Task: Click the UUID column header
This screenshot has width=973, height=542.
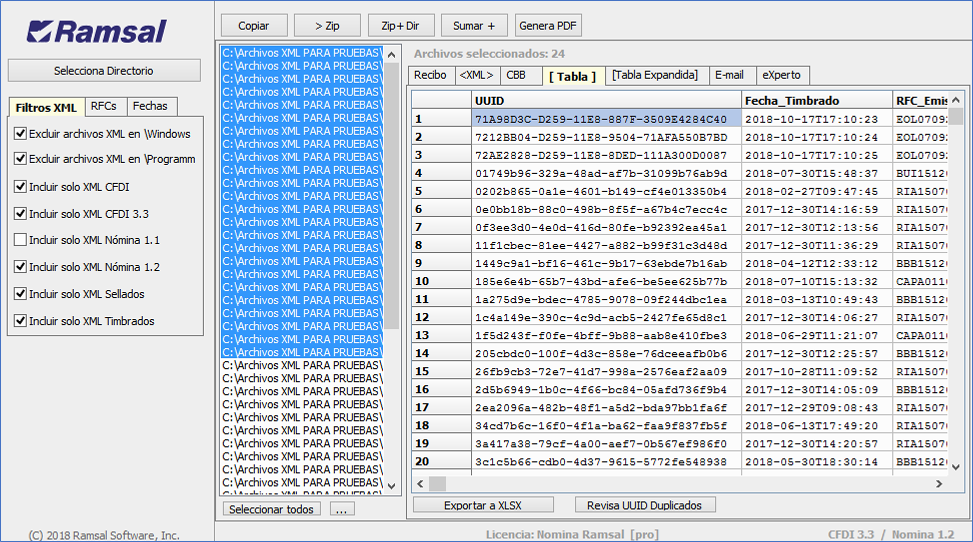Action: [606, 101]
